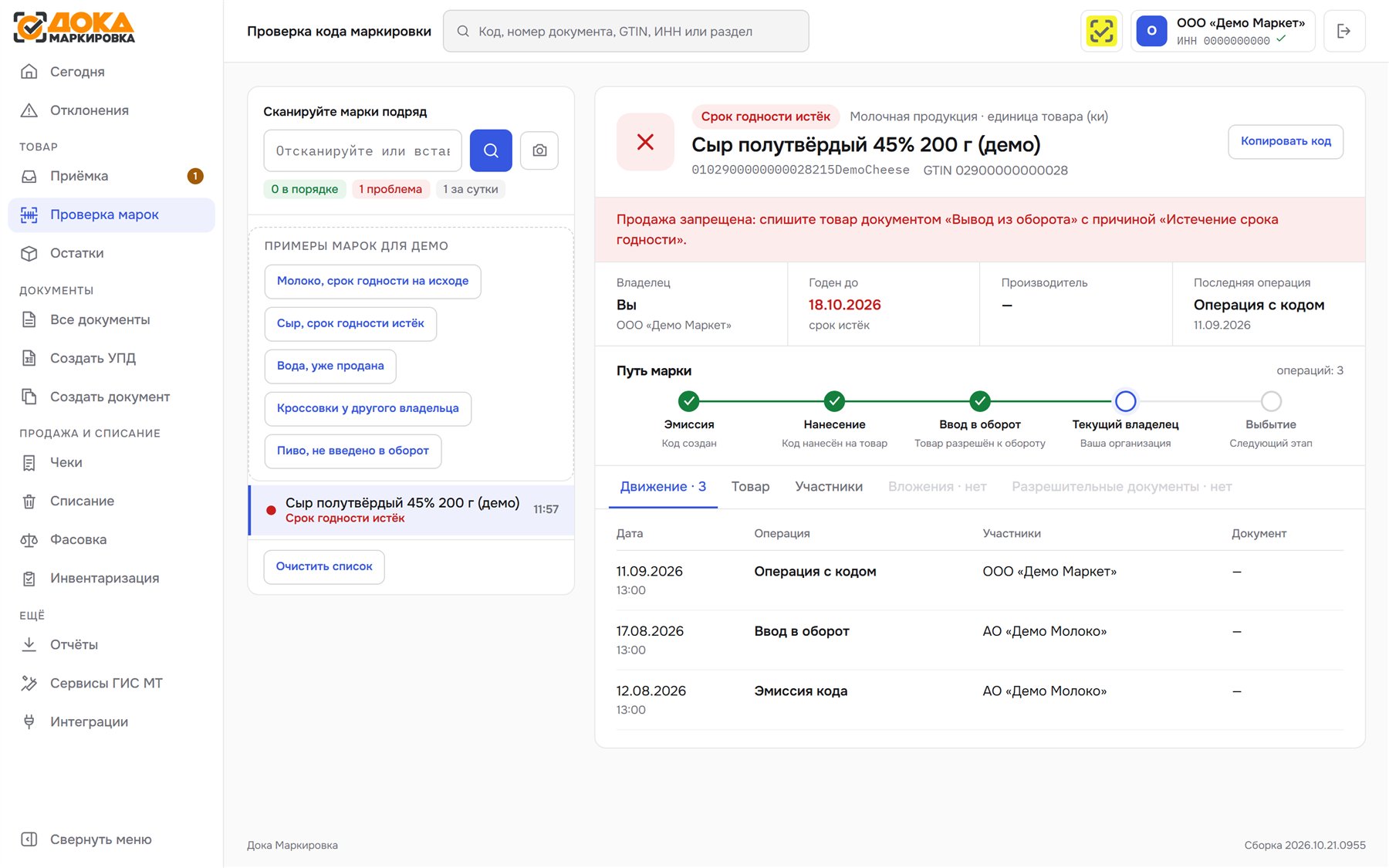This screenshot has height=868, width=1389.
Task: Click the blue search magnifier button
Action: (491, 150)
